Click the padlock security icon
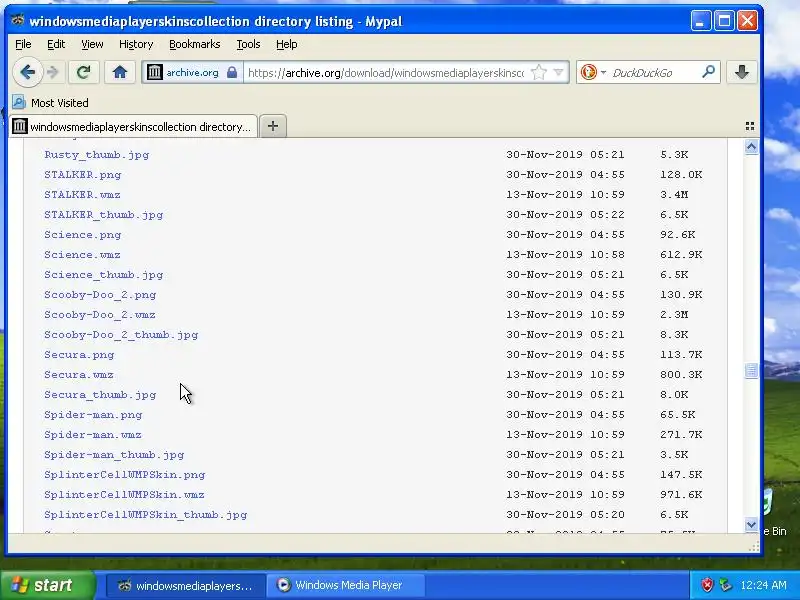 click(232, 72)
